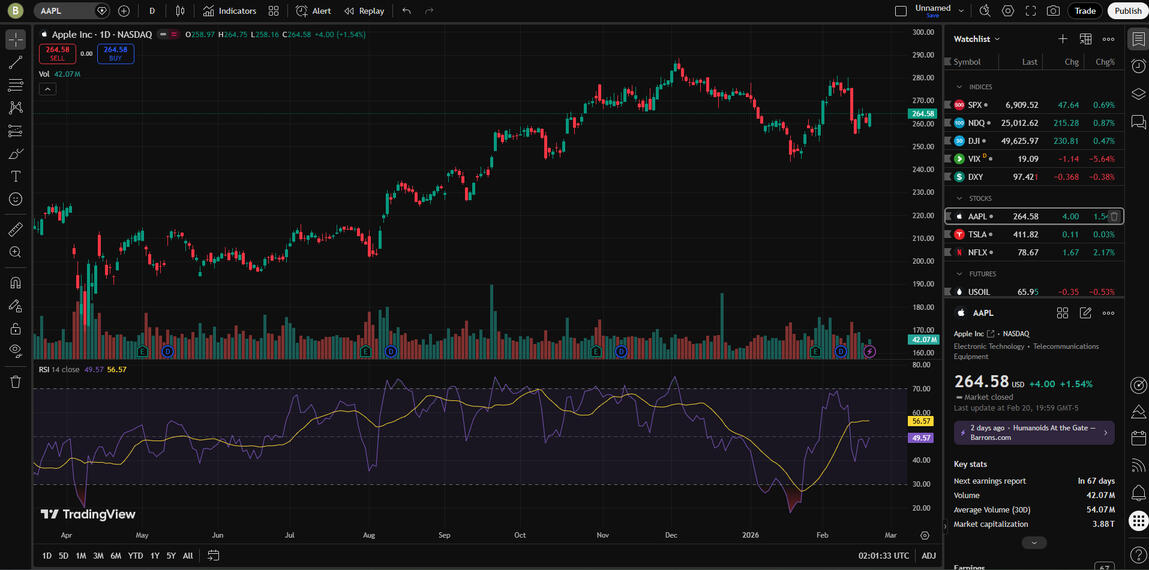1149x570 pixels.
Task: Collapse the indicator legend chevron
Action: point(47,89)
